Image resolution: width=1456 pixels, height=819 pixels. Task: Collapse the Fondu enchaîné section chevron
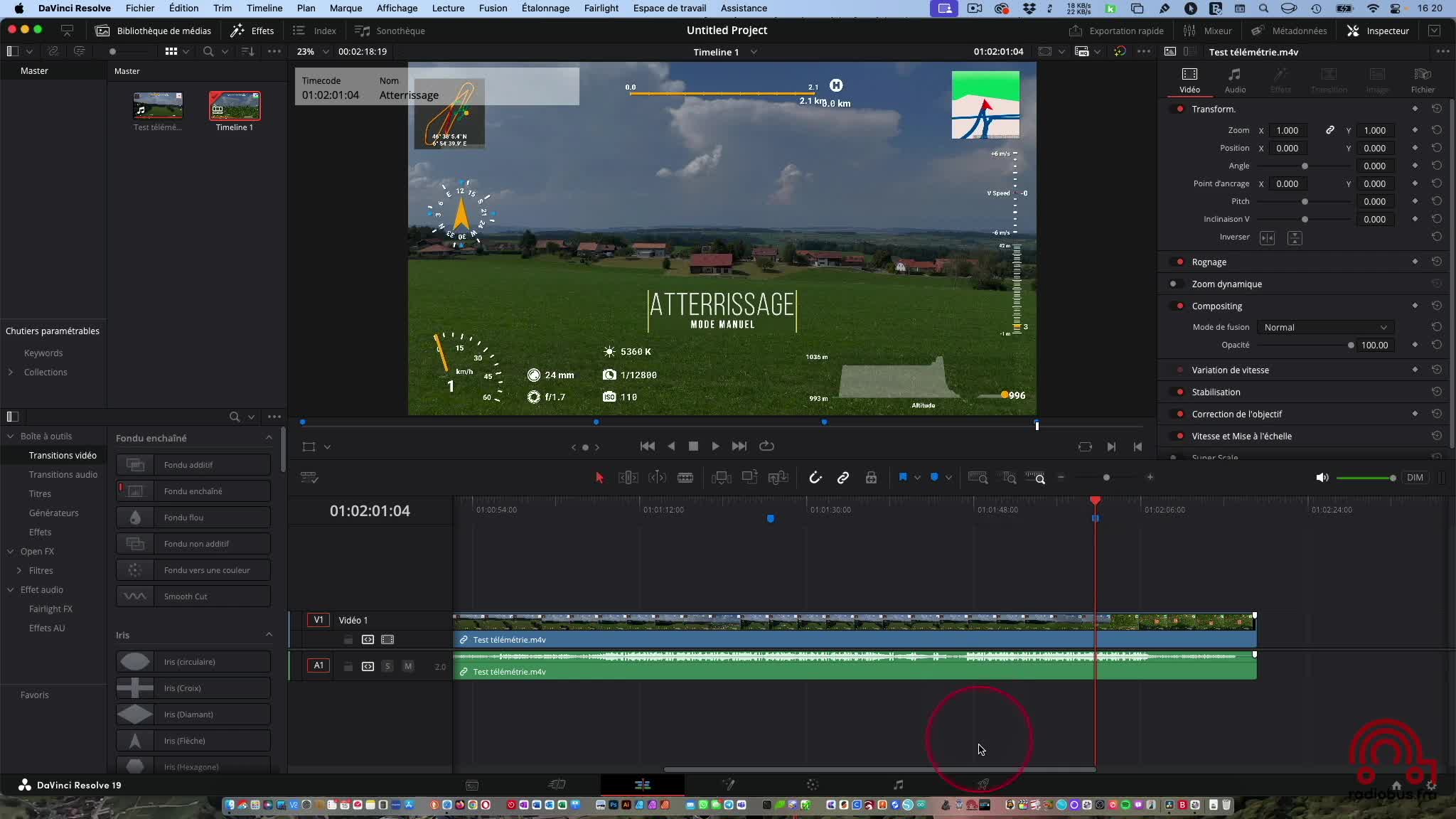269,438
